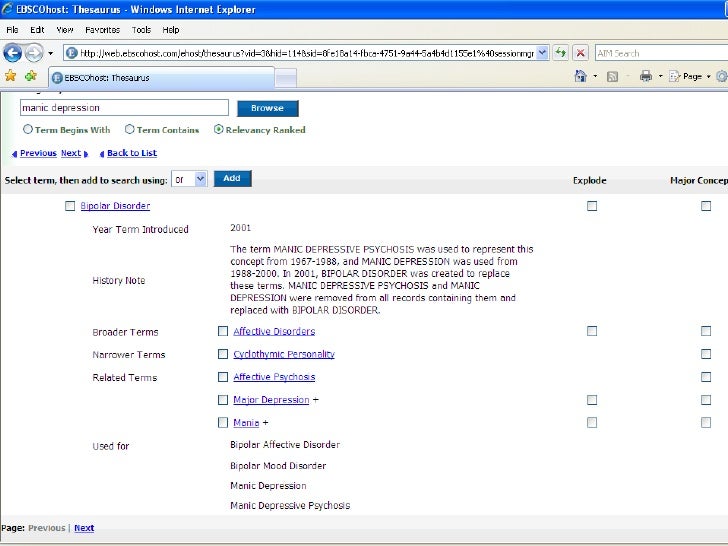The image size is (728, 546).
Task: Open the Mania term link
Action: pos(246,422)
